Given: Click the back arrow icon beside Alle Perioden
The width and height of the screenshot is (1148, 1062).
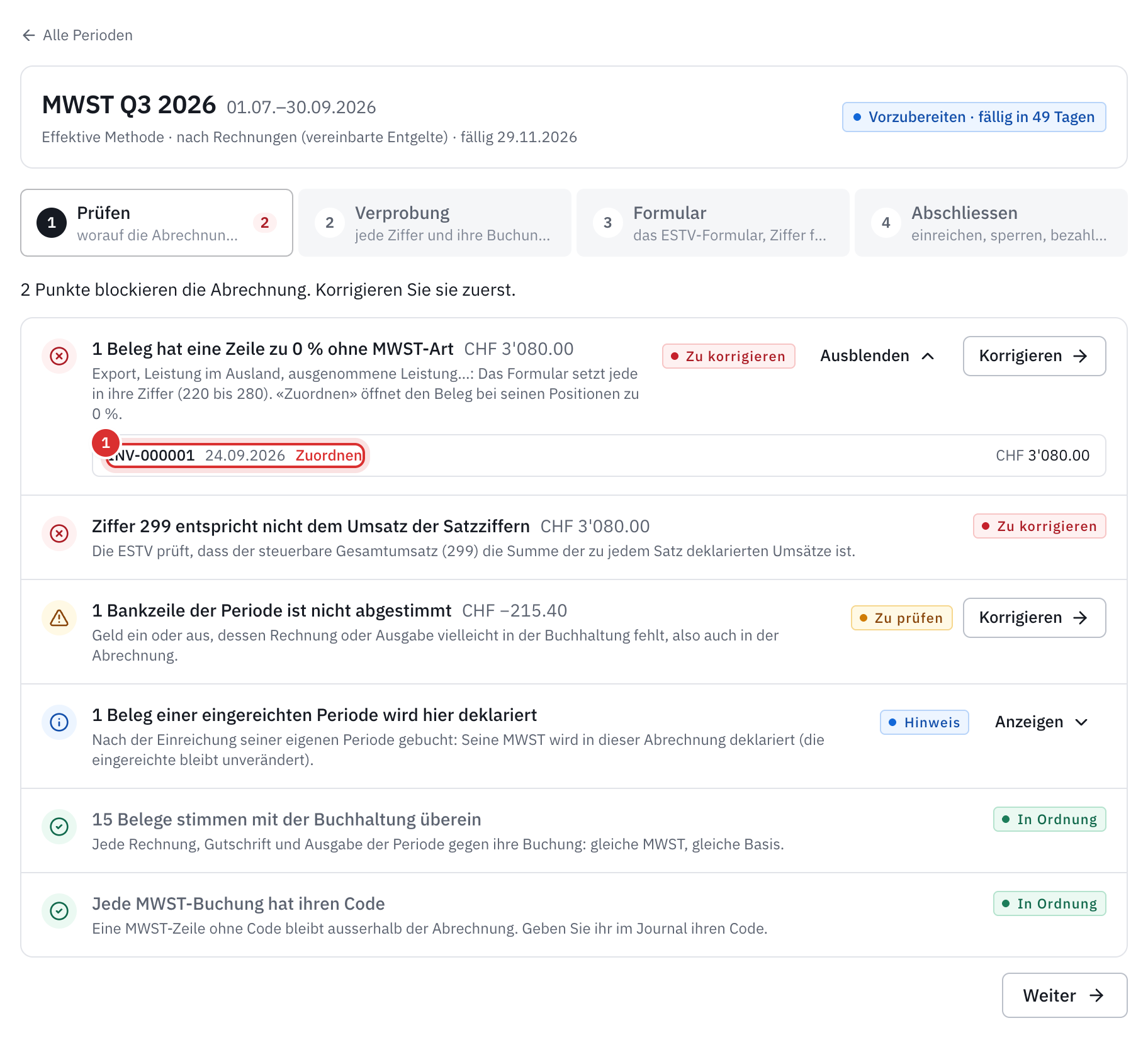Looking at the screenshot, I should coord(28,35).
